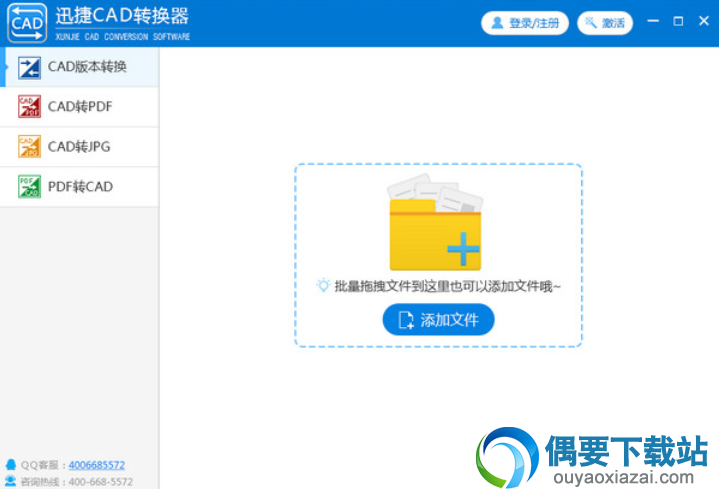
Task: Switch to the CAD转JPG tab
Action: [80, 147]
